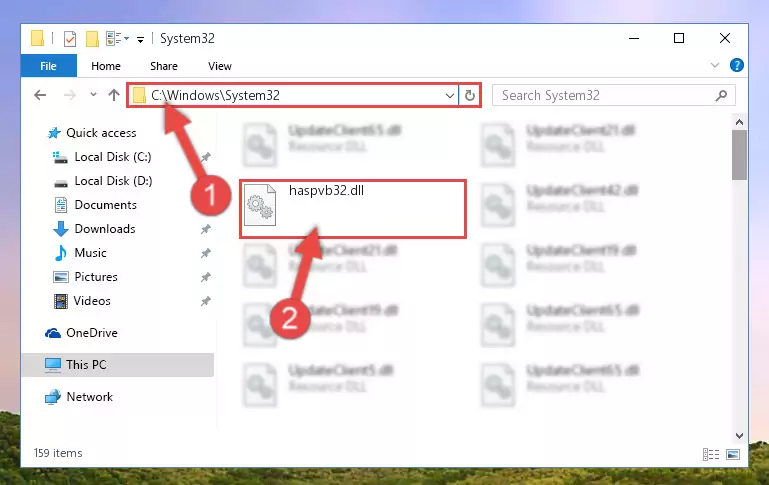Switch to details view button in status bar
769x485 pixels.
[x=711, y=455]
